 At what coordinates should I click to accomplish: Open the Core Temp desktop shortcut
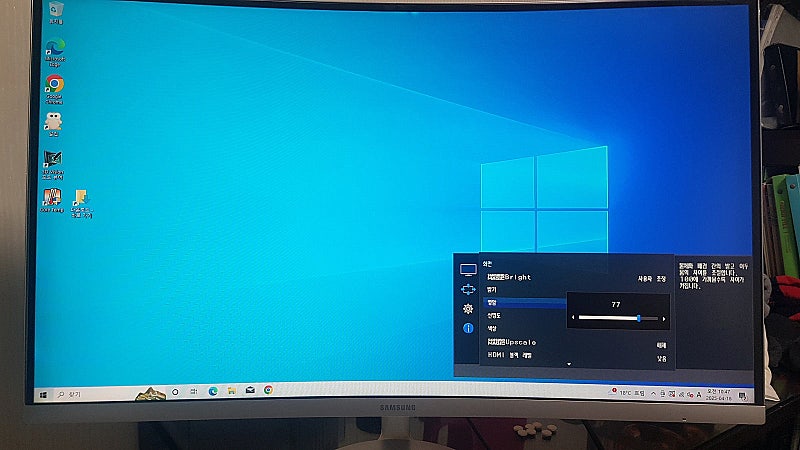(52, 200)
